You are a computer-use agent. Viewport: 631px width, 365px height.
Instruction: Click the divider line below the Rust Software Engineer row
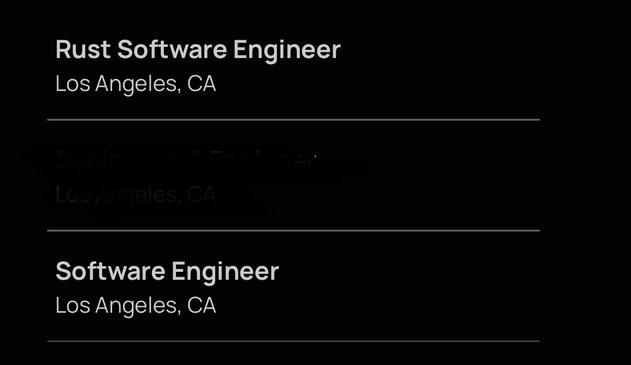tap(293, 120)
